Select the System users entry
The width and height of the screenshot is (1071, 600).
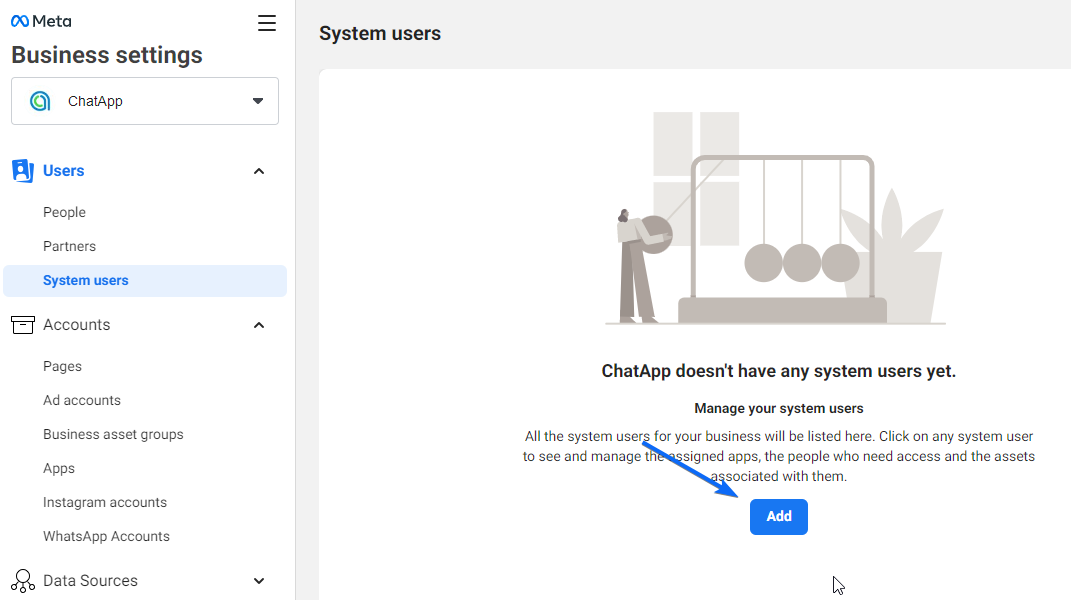[x=85, y=280]
